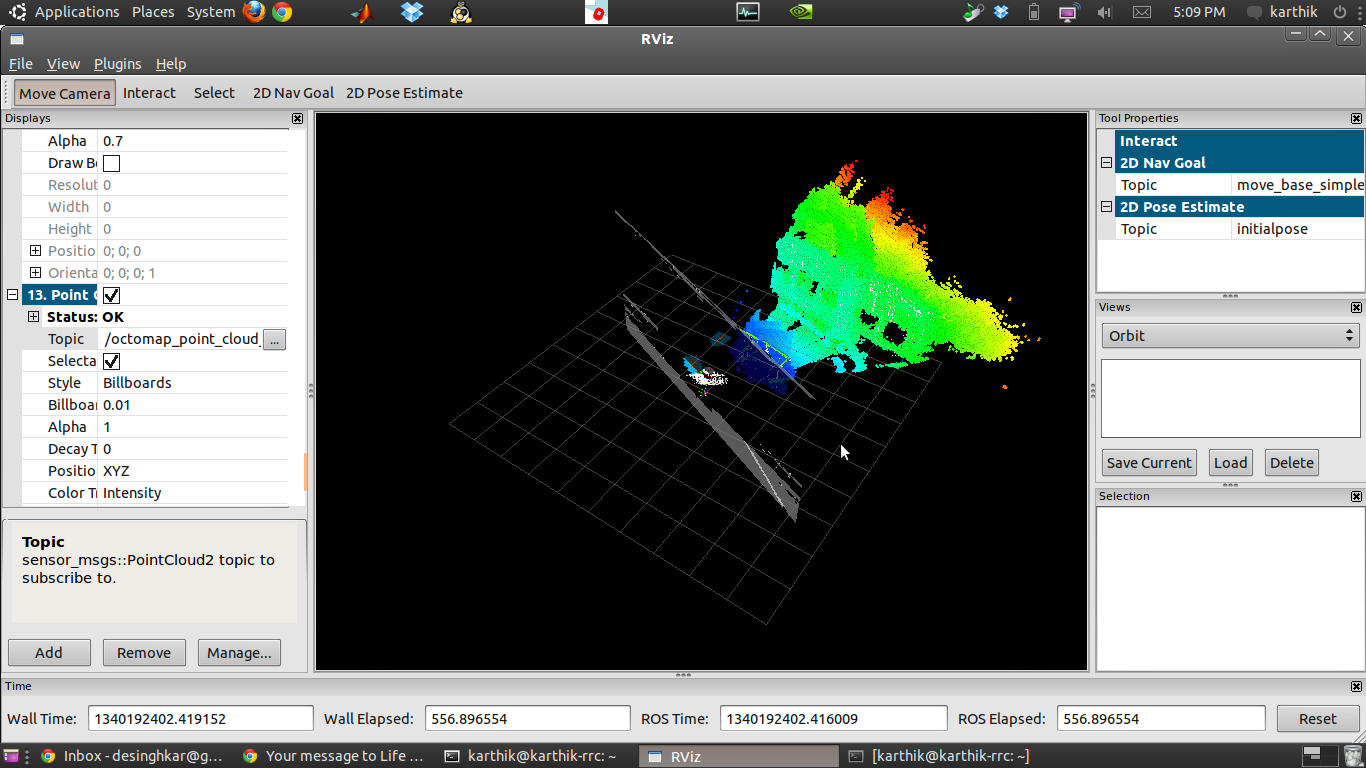1366x768 pixels.
Task: Click Save Current view button
Action: tap(1149, 463)
